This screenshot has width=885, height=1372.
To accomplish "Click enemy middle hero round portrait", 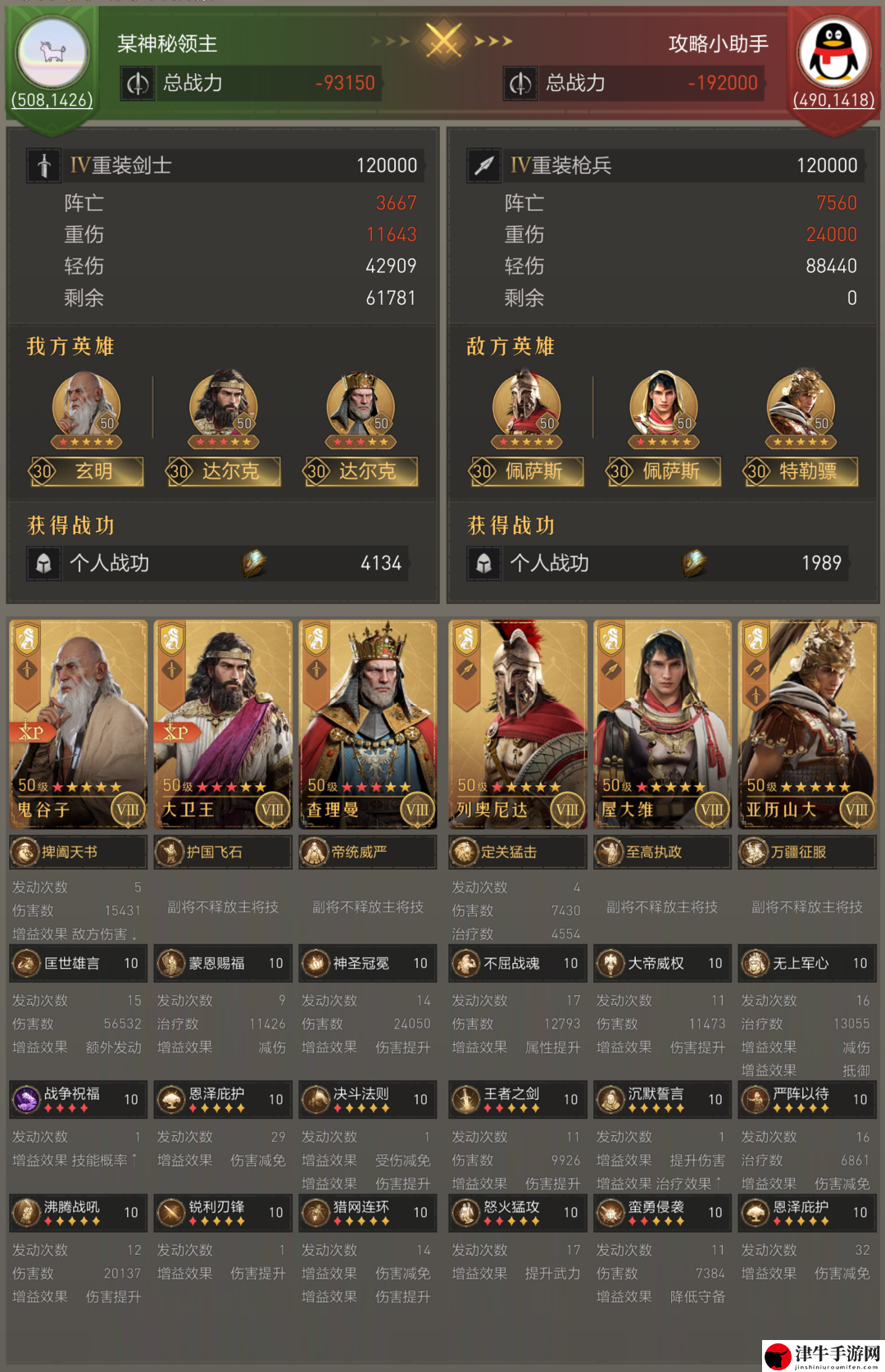I will [664, 405].
